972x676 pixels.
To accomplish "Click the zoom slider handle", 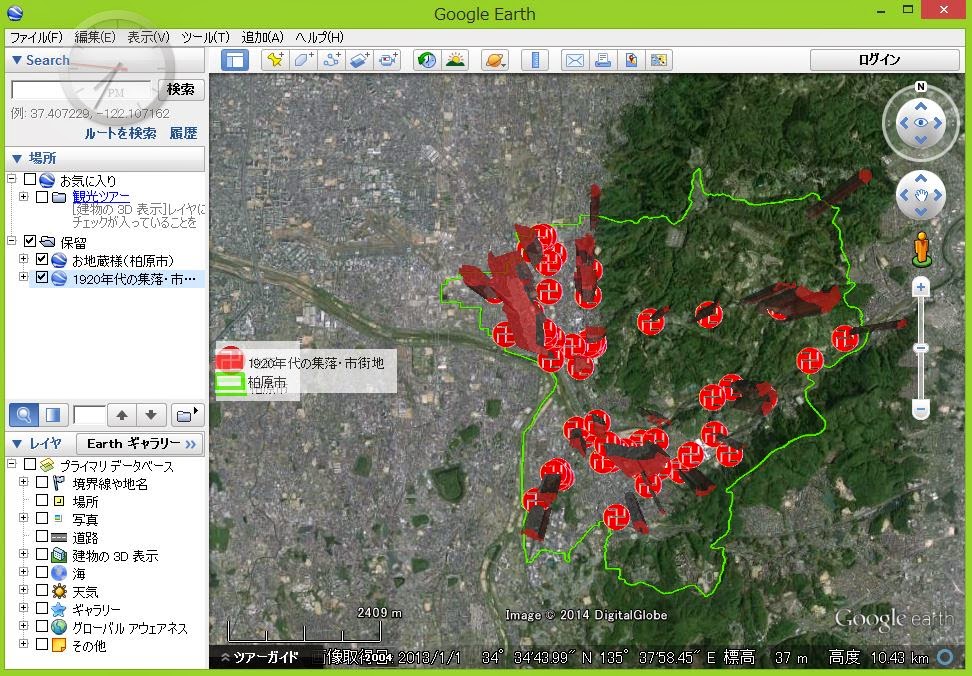I will [921, 348].
